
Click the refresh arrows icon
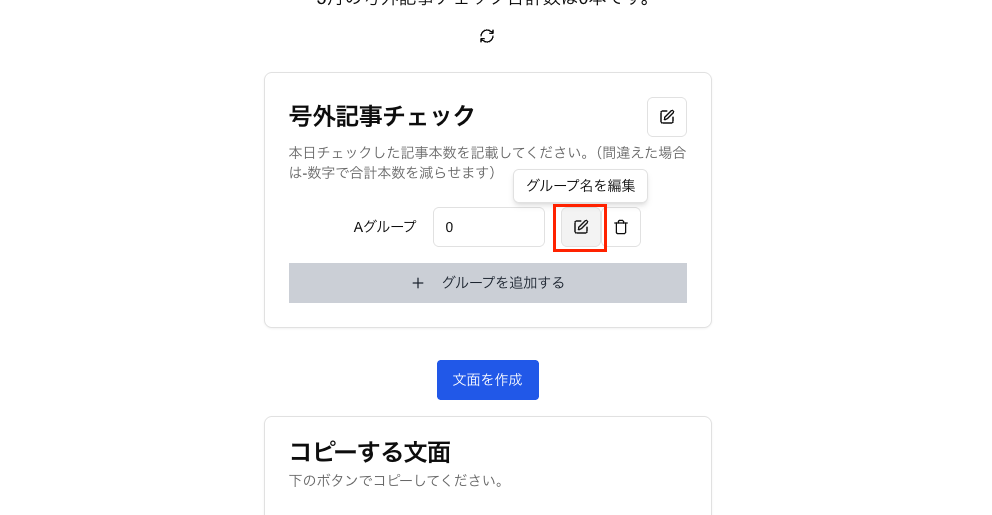click(487, 36)
